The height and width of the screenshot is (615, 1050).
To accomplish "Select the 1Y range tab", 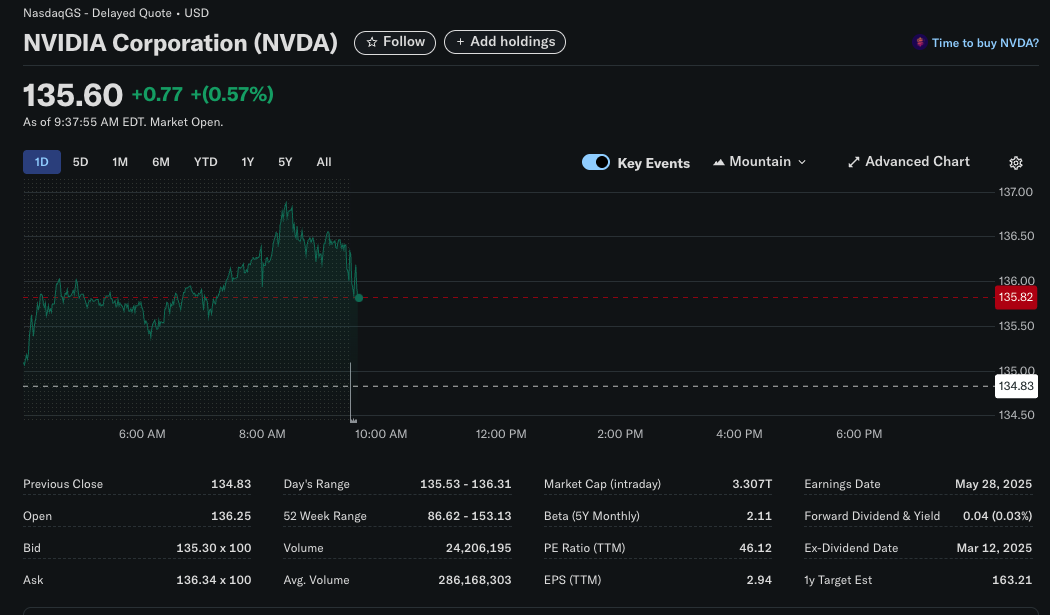I will (248, 162).
